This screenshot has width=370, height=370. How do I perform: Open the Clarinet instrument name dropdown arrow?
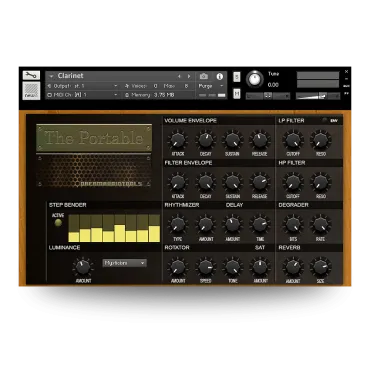point(51,76)
